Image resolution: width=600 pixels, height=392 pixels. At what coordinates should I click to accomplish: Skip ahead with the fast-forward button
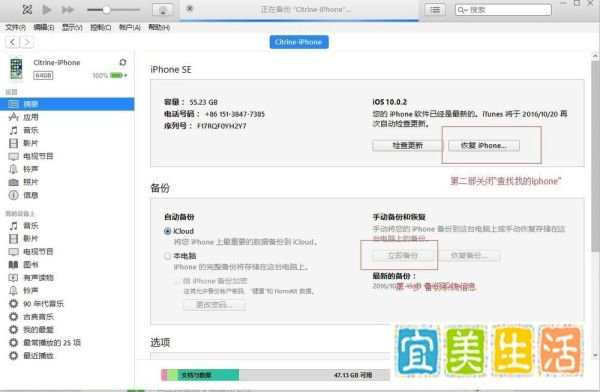pyautogui.click(x=68, y=10)
